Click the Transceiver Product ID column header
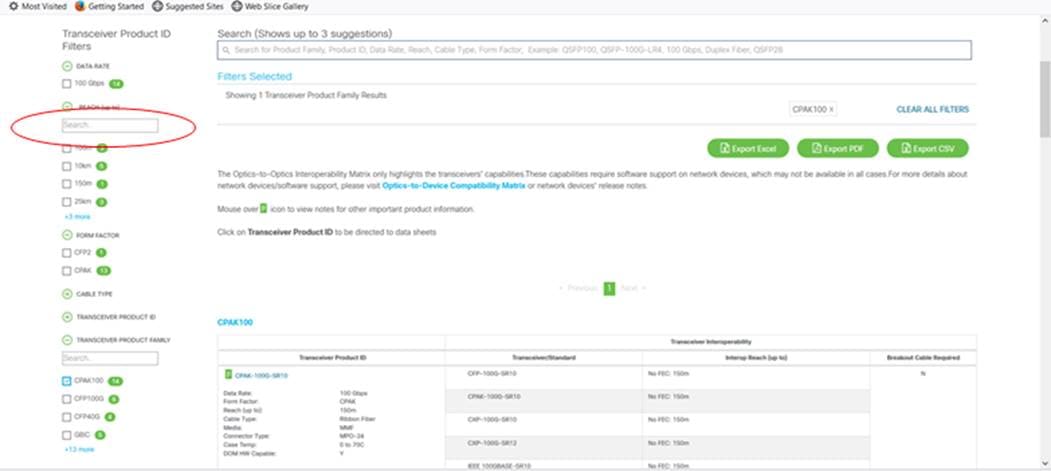 click(332, 358)
